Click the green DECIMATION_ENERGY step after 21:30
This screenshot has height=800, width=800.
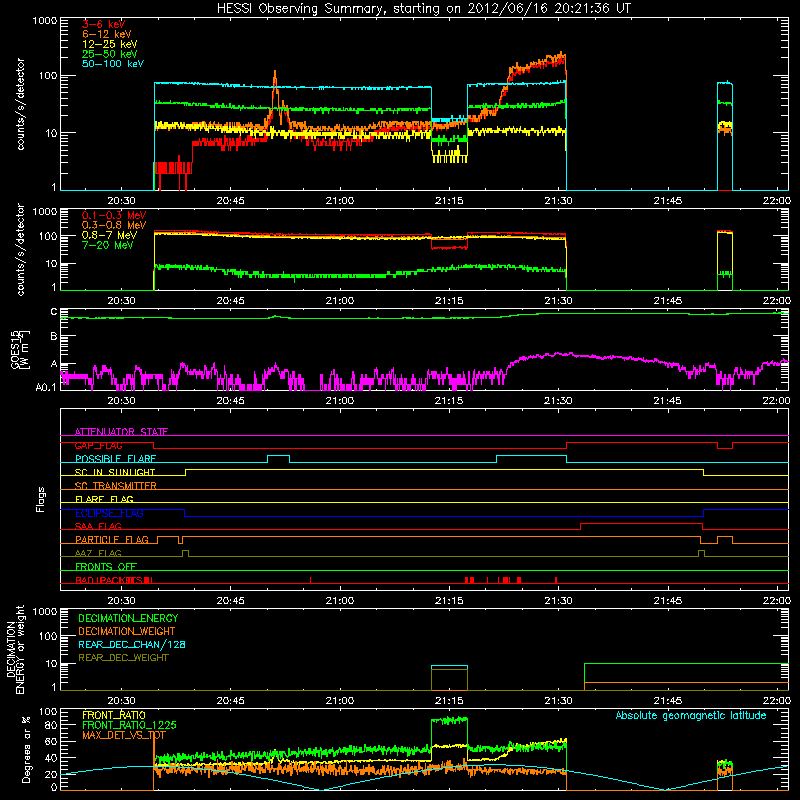point(686,664)
